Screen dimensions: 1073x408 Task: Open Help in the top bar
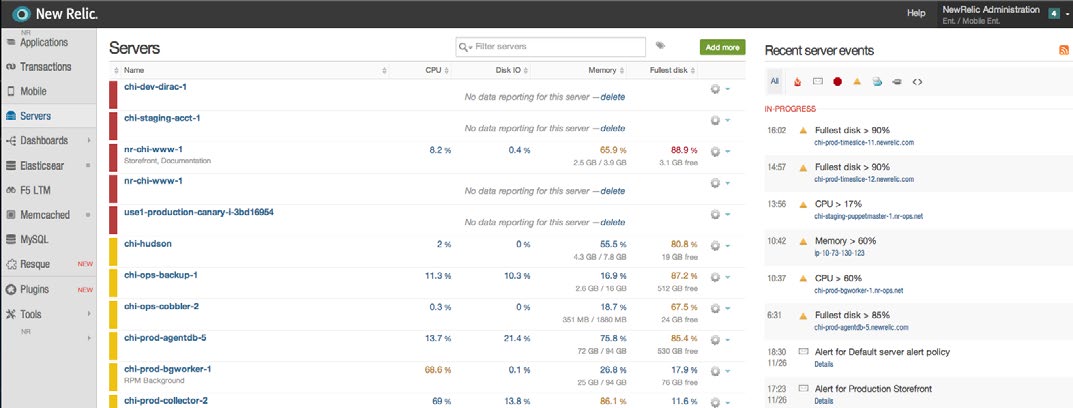(x=916, y=13)
